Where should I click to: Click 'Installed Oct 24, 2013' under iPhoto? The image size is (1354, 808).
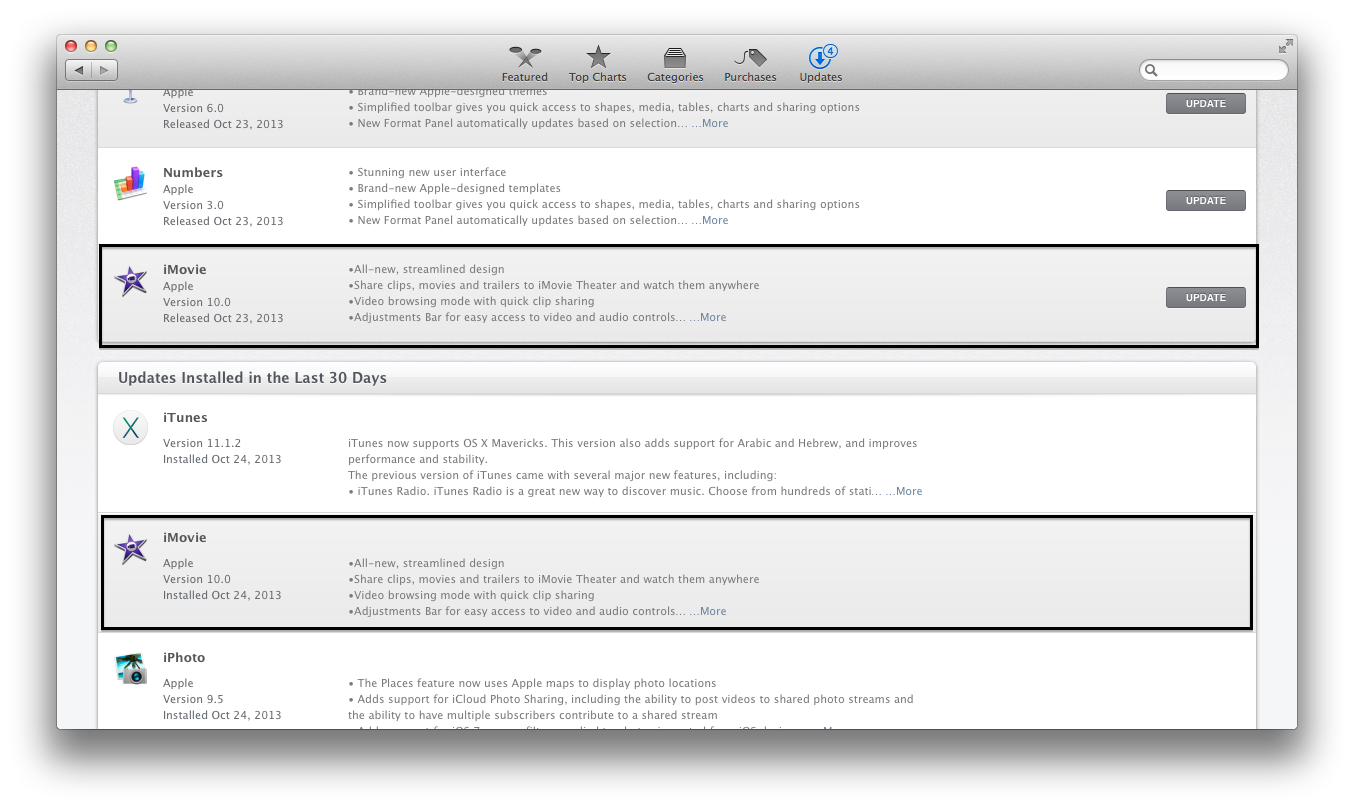tap(222, 715)
